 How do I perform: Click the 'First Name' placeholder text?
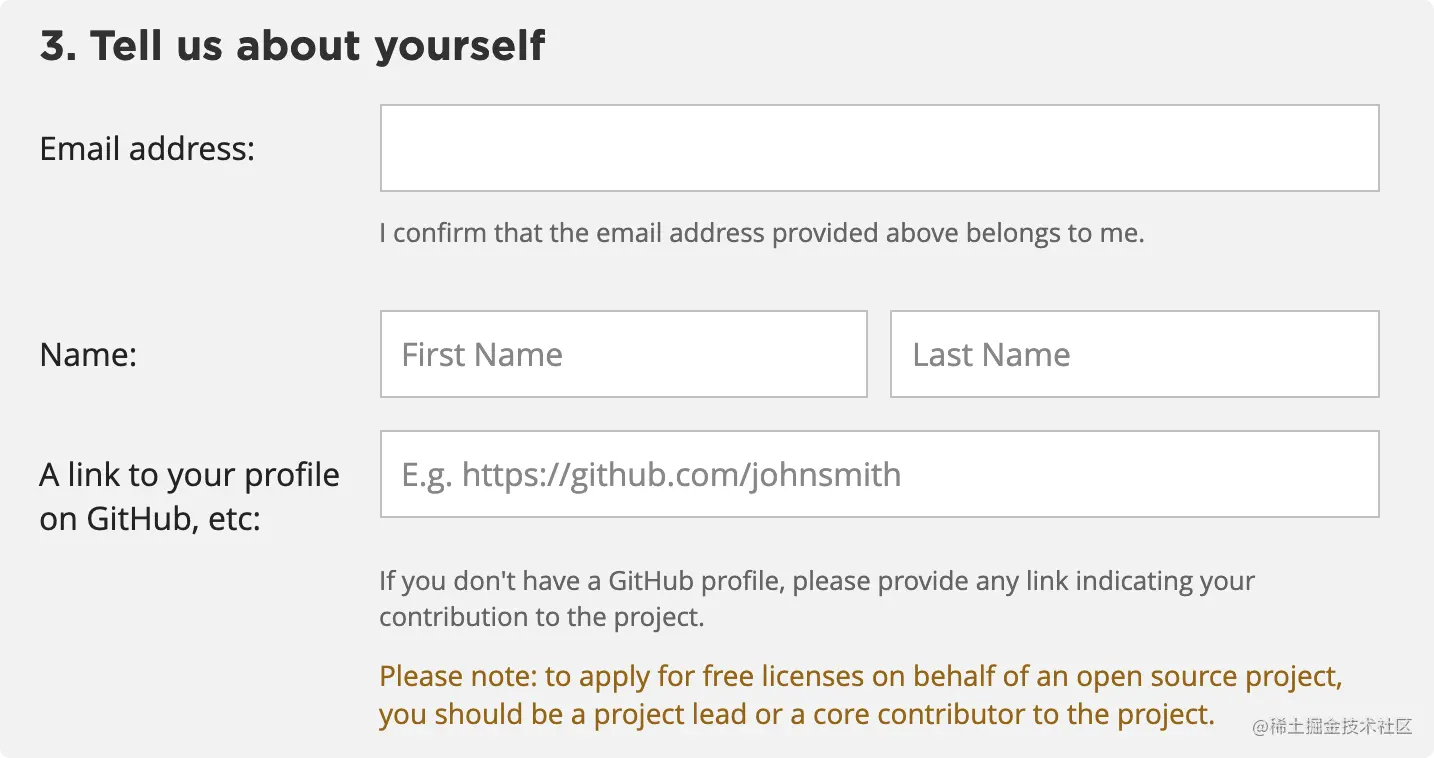[482, 355]
